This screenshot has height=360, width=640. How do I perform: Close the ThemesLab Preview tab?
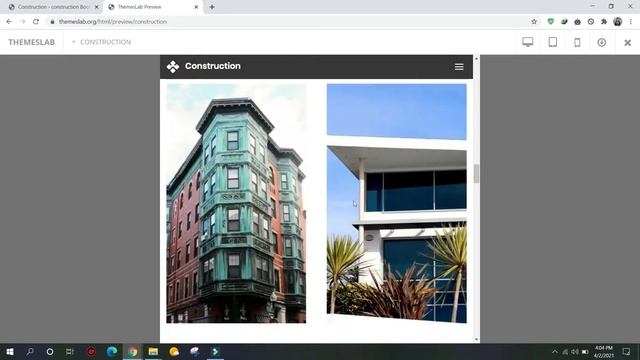pyautogui.click(x=196, y=7)
